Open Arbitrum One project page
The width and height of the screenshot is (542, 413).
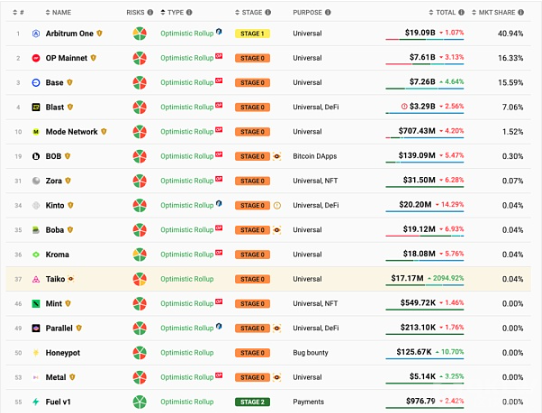[69, 34]
